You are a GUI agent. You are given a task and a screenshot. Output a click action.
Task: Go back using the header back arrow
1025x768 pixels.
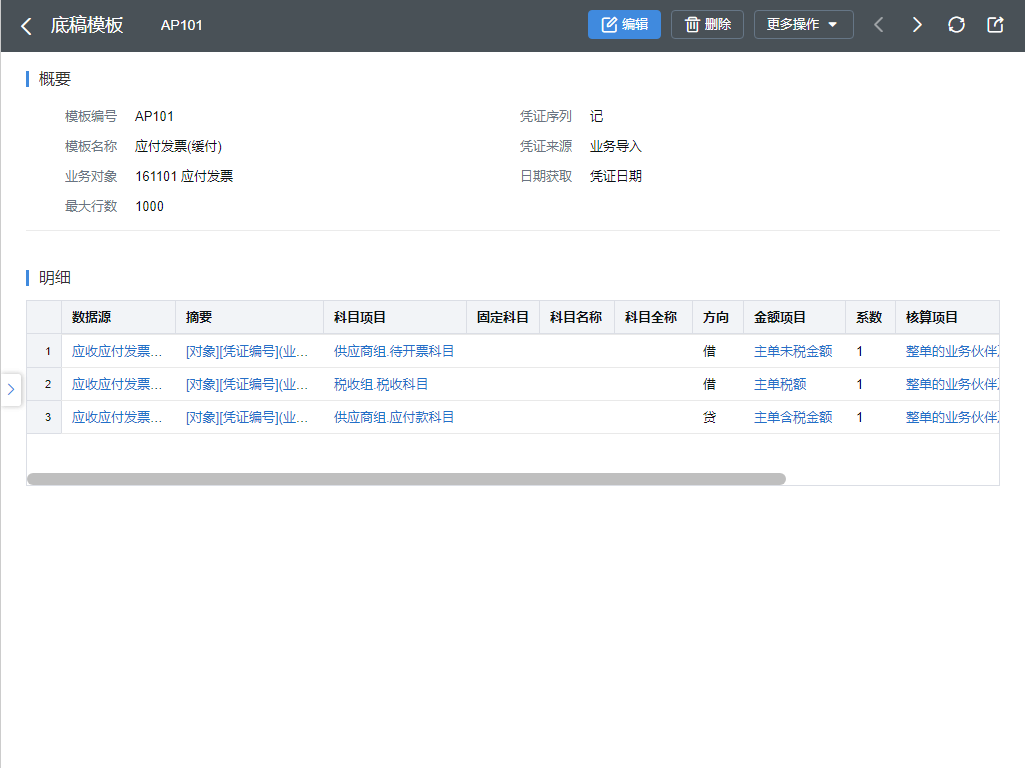click(x=26, y=26)
